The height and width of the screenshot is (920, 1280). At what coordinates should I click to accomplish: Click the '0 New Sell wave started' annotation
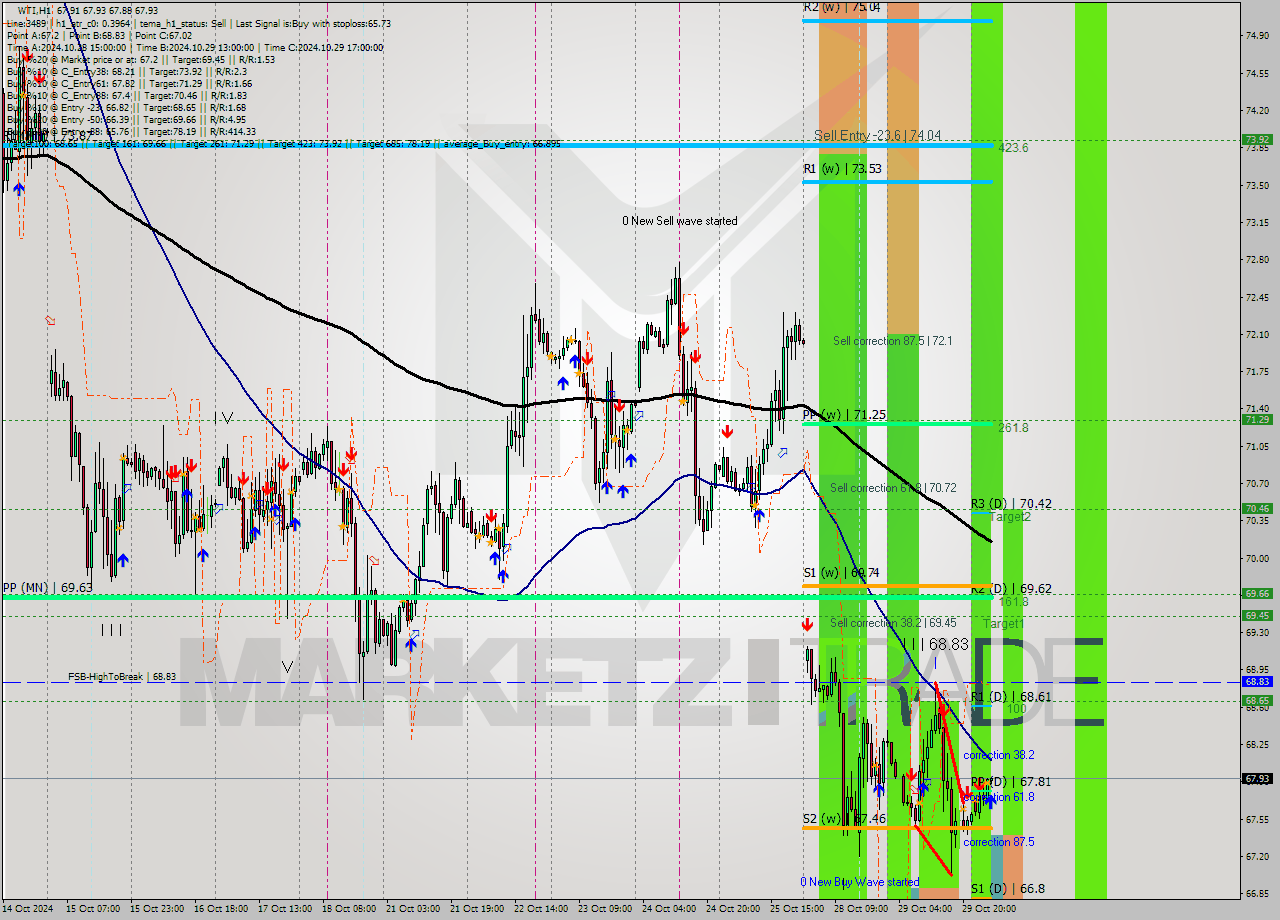(x=679, y=221)
